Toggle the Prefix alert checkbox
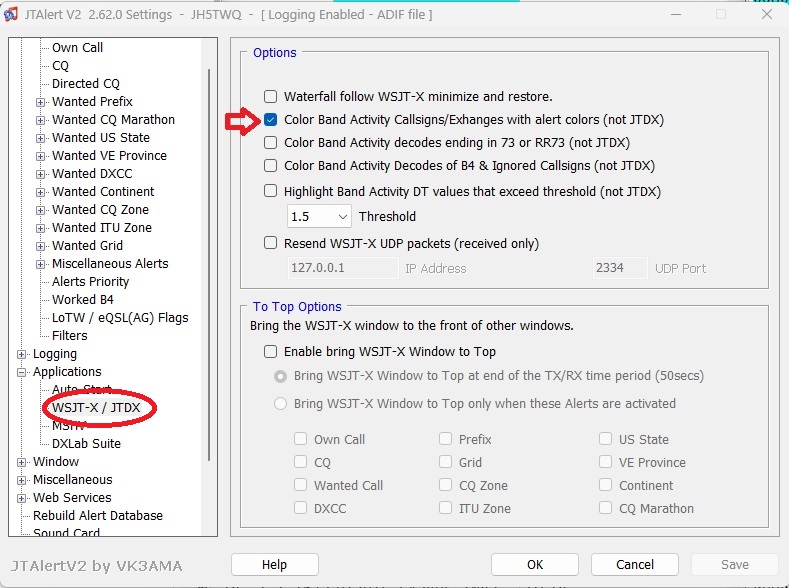 tap(445, 439)
